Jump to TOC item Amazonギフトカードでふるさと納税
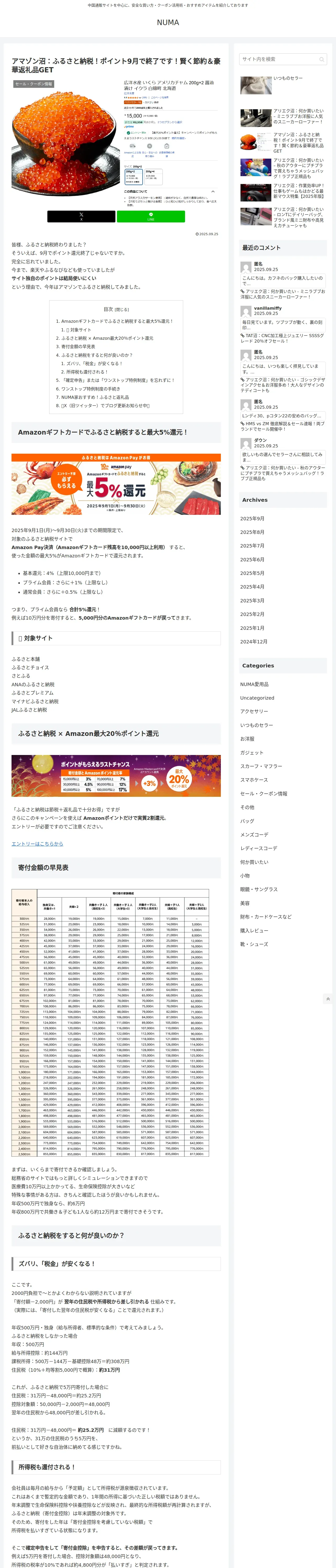Screen dimensions: 336x1568 point(117,321)
